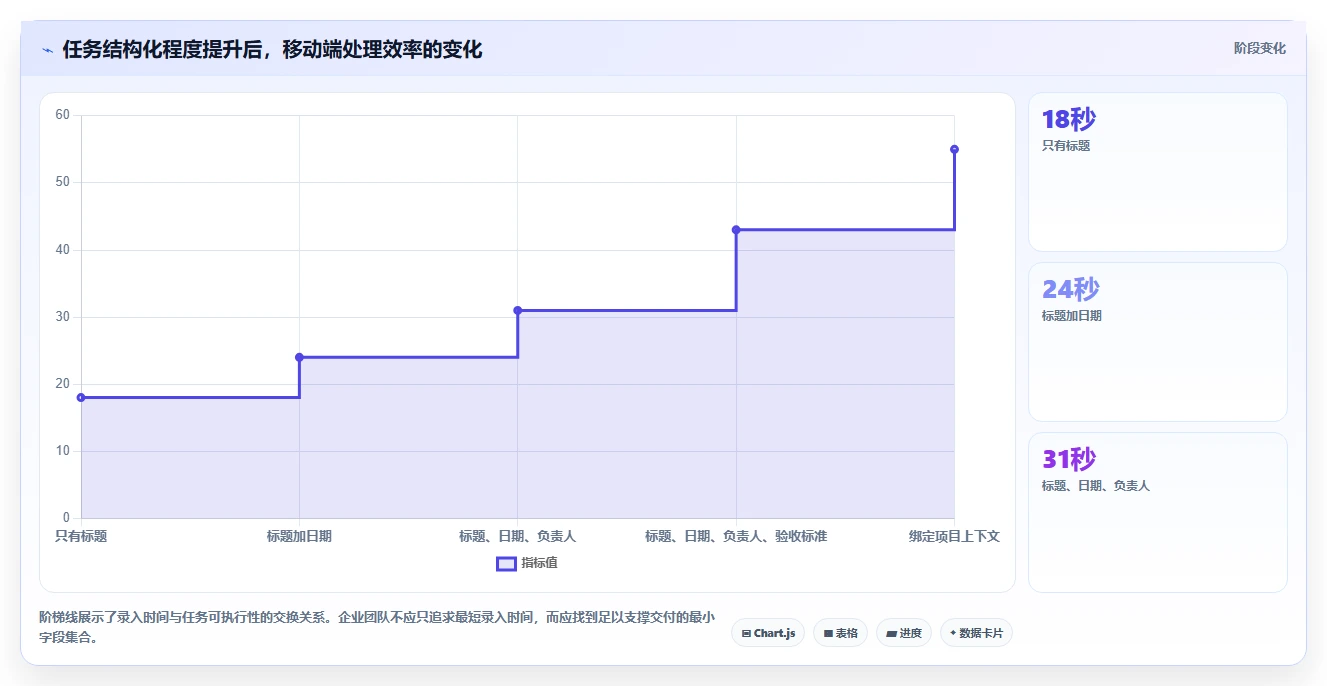Click the y-axis value 30

[62, 317]
